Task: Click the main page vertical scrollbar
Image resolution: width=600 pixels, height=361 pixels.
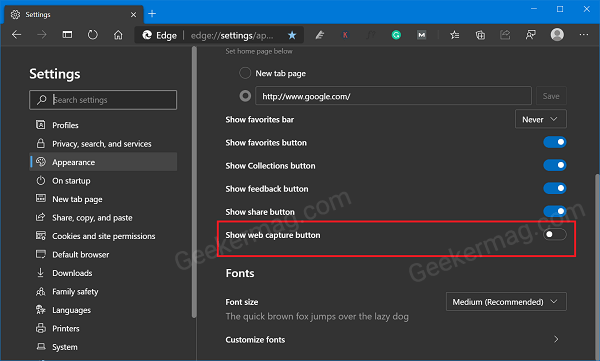Action: click(597, 266)
